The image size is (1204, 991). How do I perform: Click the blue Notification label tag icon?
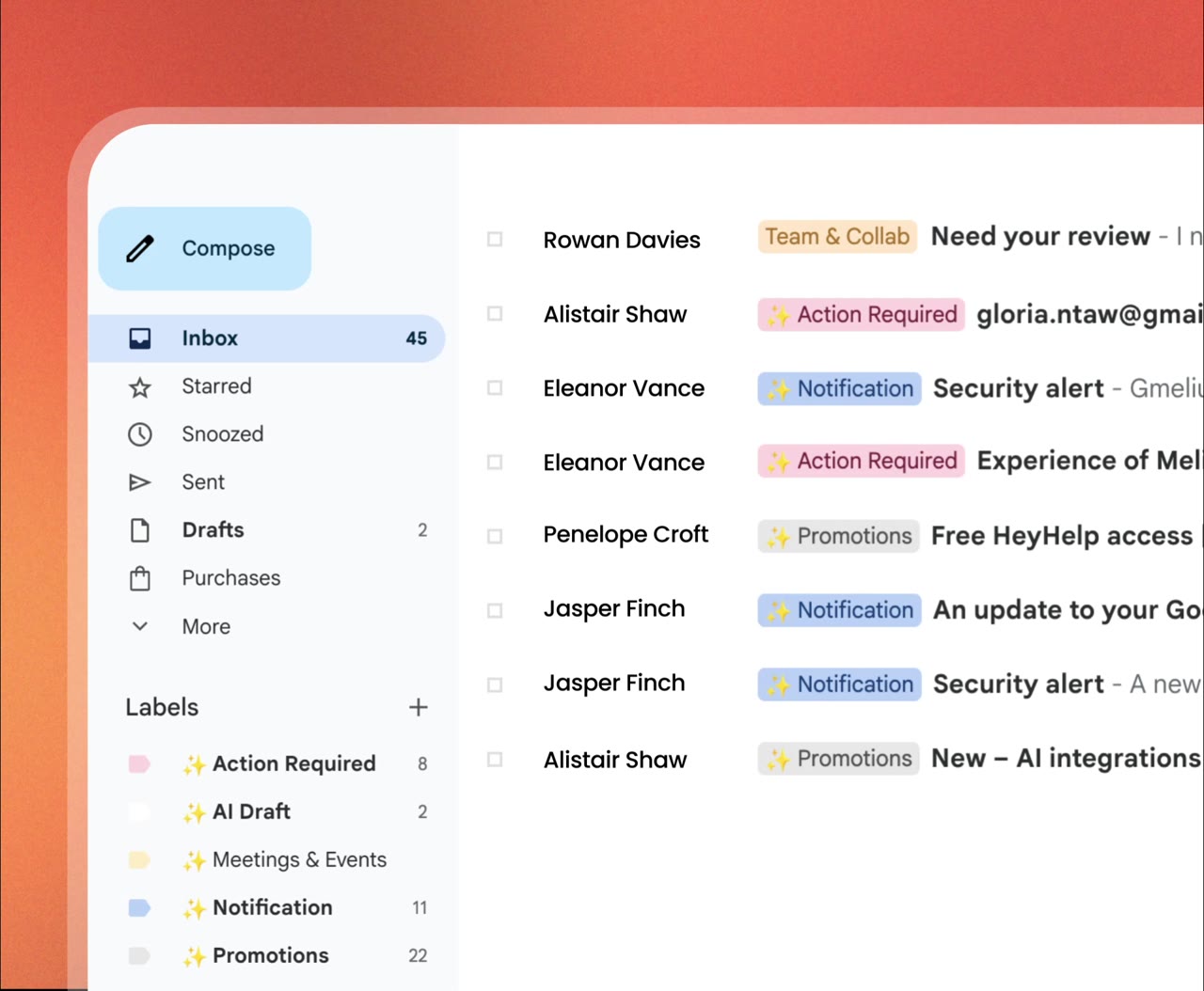(139, 908)
